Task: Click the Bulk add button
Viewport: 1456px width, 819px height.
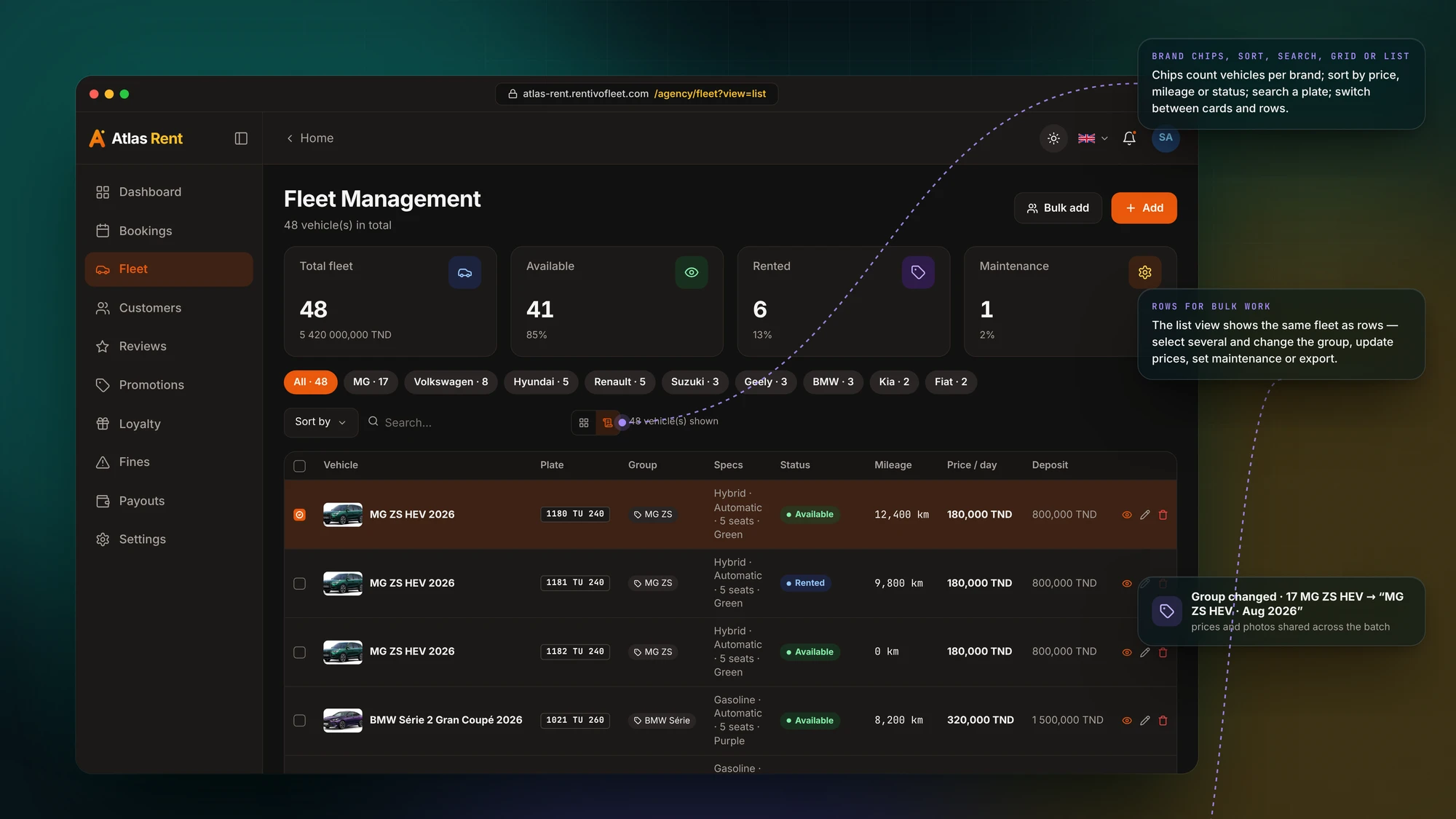Action: click(x=1058, y=208)
